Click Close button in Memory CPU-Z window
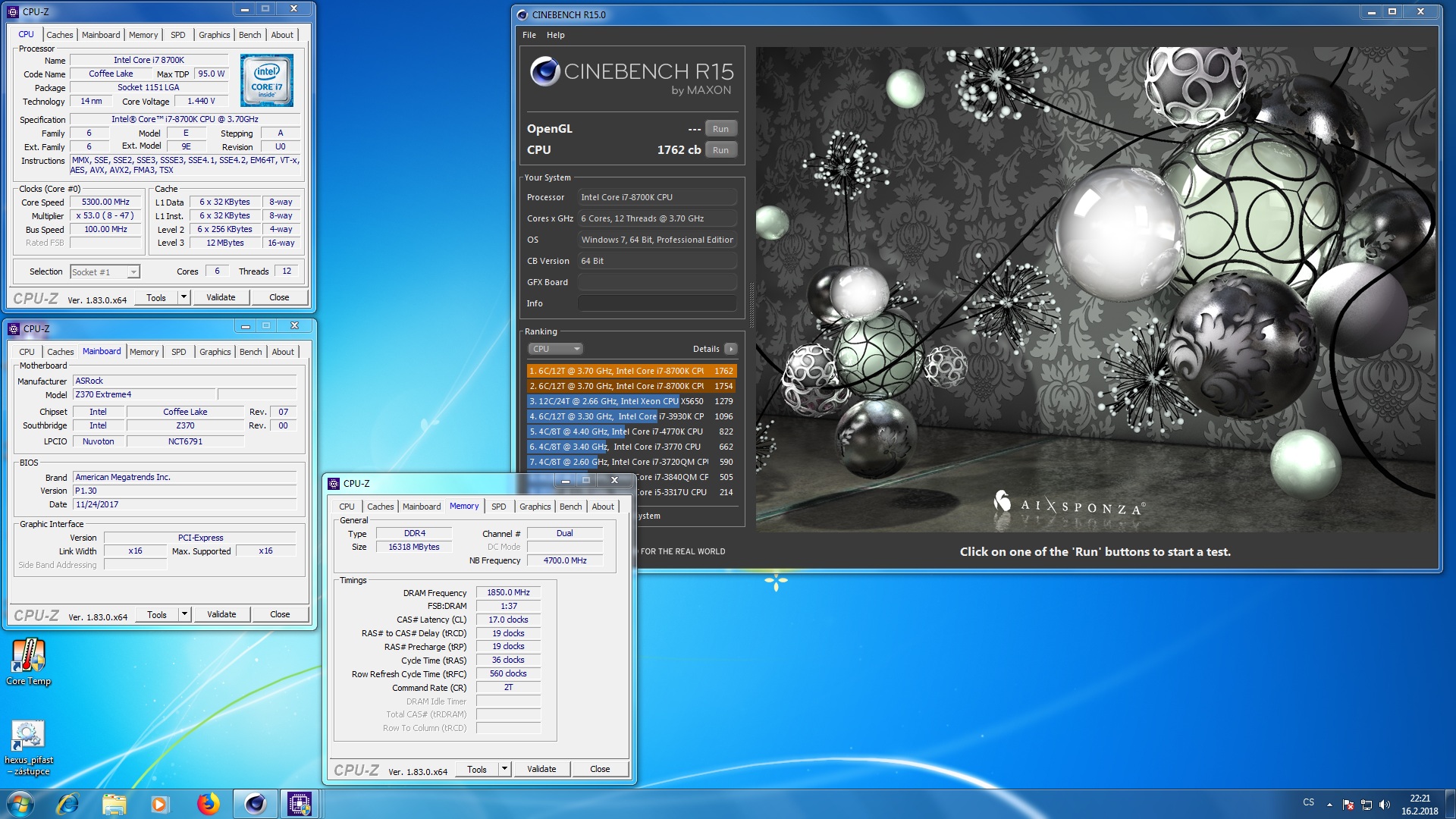Screen dimensions: 1456x819 (x=600, y=769)
